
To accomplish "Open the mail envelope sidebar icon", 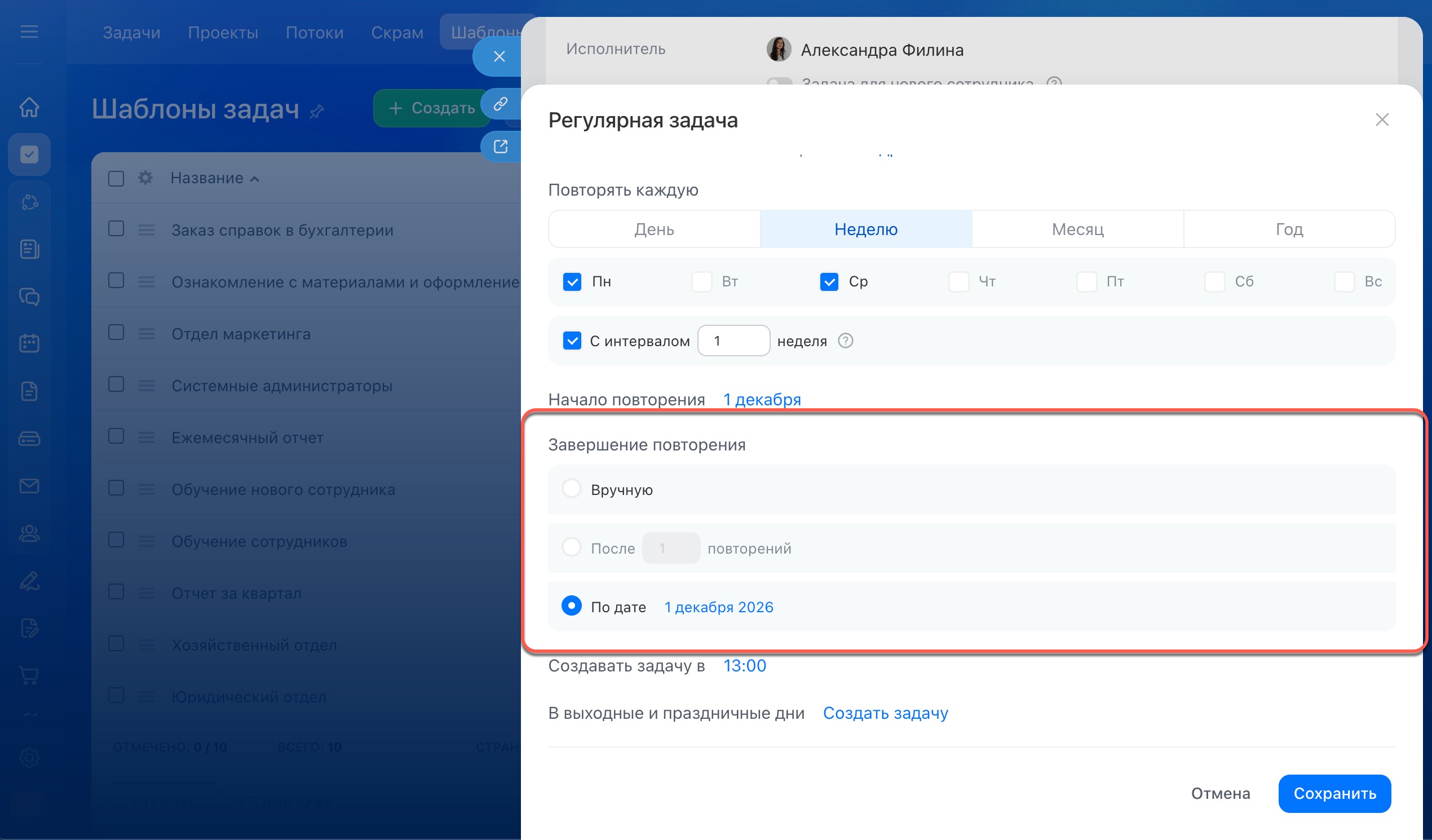I will (x=29, y=485).
